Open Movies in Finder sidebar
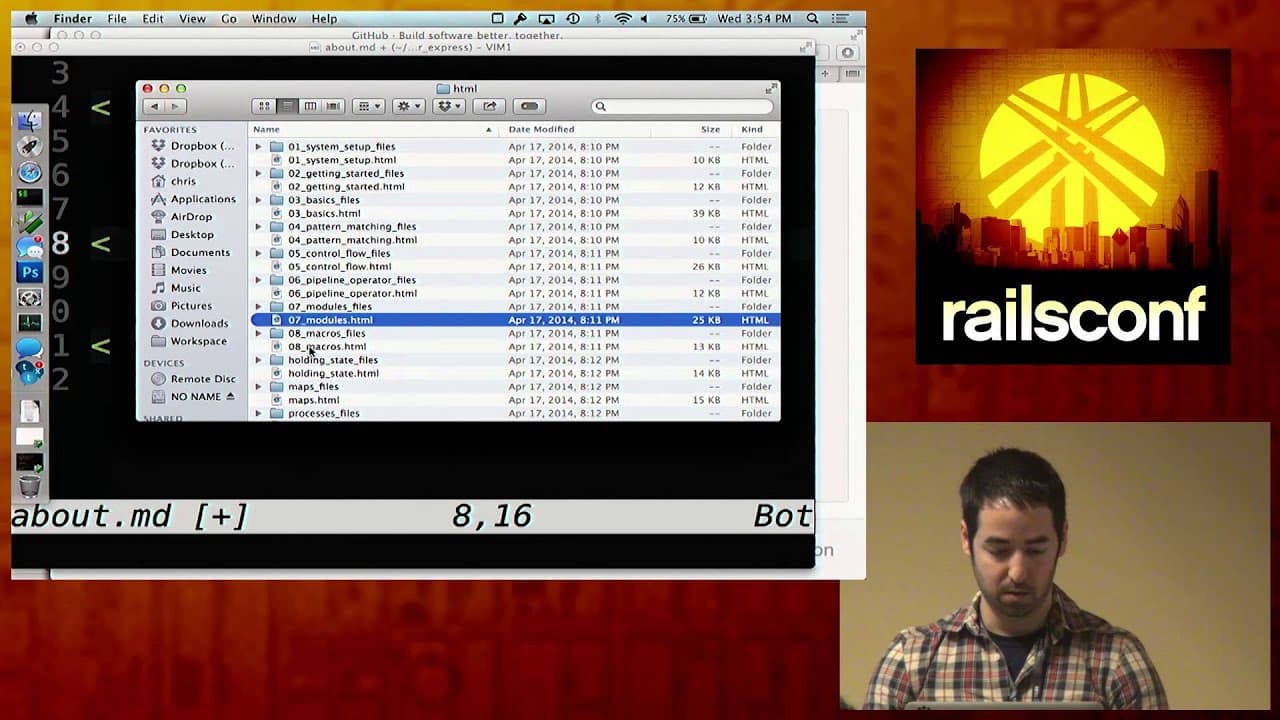The width and height of the screenshot is (1280, 720). (180, 270)
